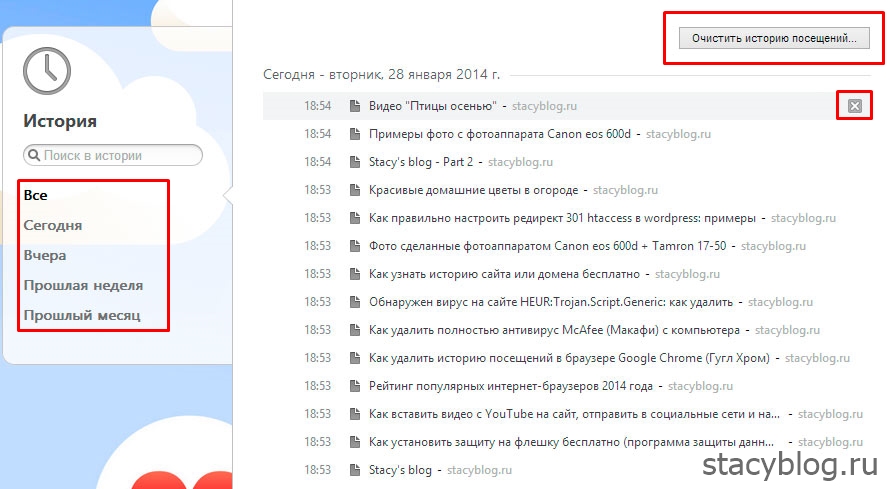Click the page icon beside the last Stacy's blog entry
The width and height of the screenshot is (890, 489).
[x=355, y=470]
